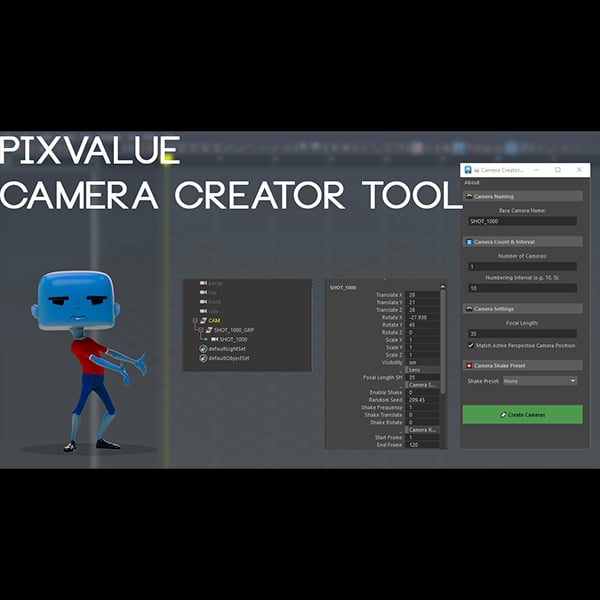Click the Camera Creator window app icon

click(468, 170)
